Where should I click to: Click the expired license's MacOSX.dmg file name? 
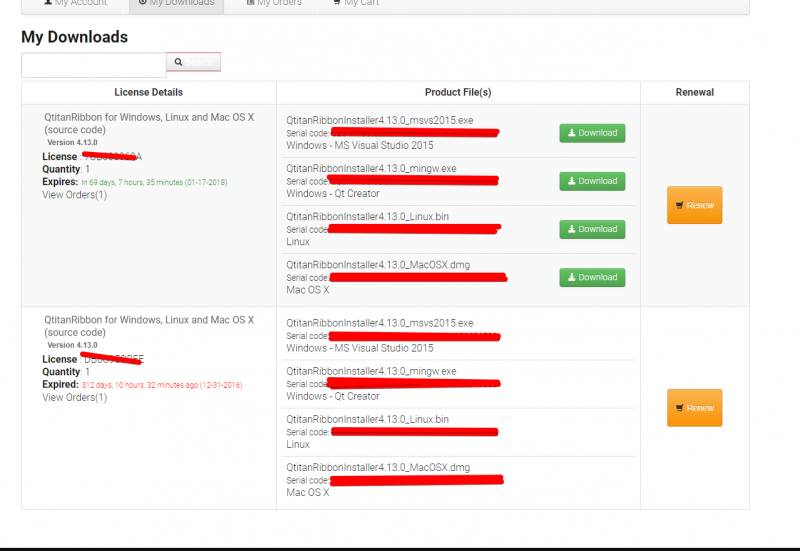377,467
